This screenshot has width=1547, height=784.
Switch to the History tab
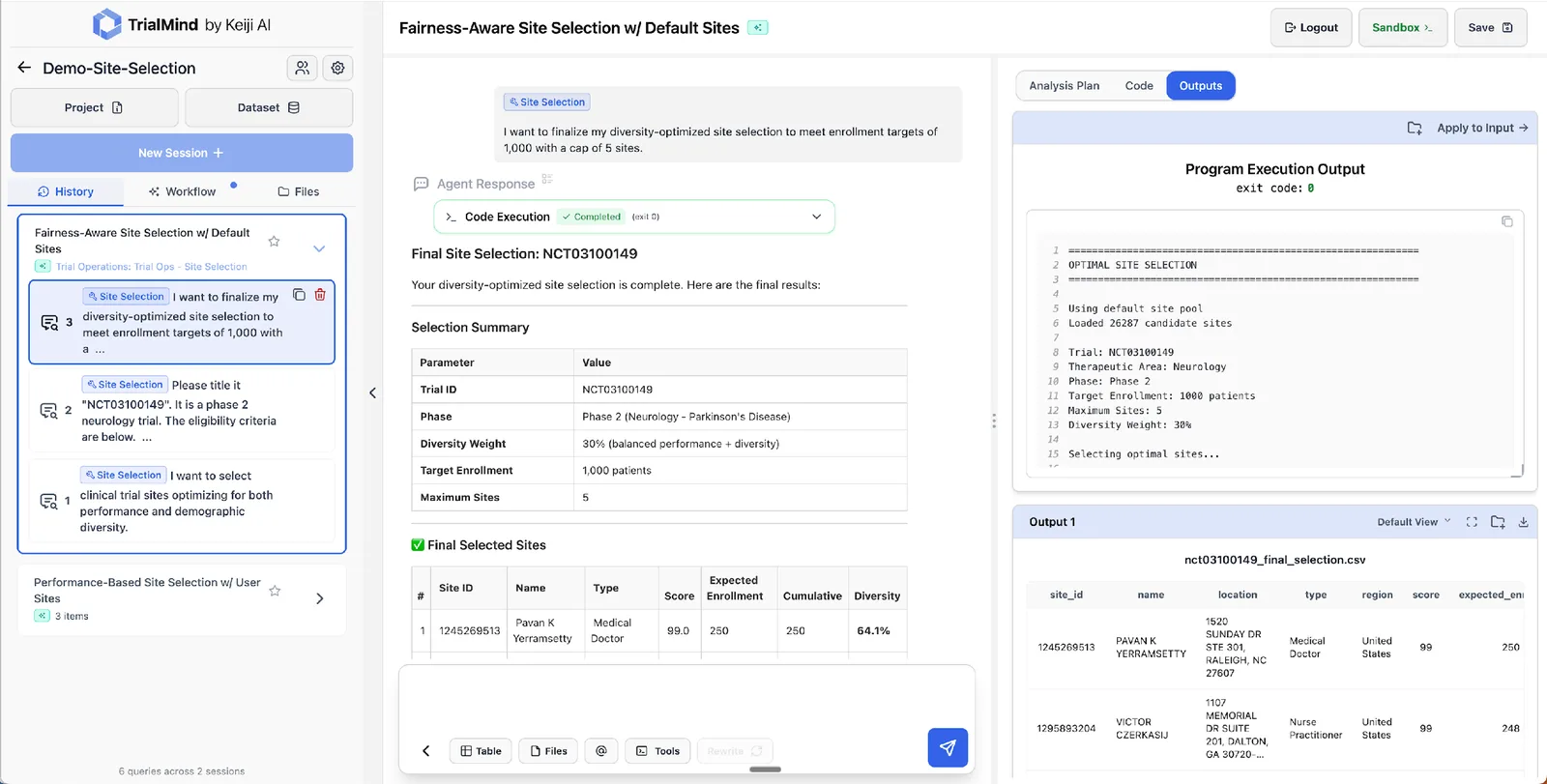click(x=66, y=191)
